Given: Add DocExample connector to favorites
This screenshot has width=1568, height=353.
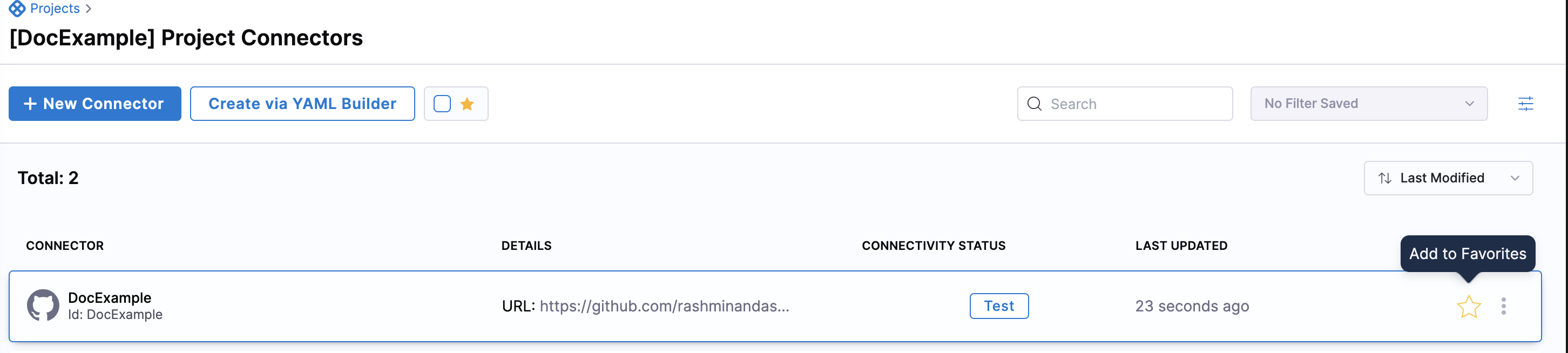Looking at the screenshot, I should coord(1468,306).
